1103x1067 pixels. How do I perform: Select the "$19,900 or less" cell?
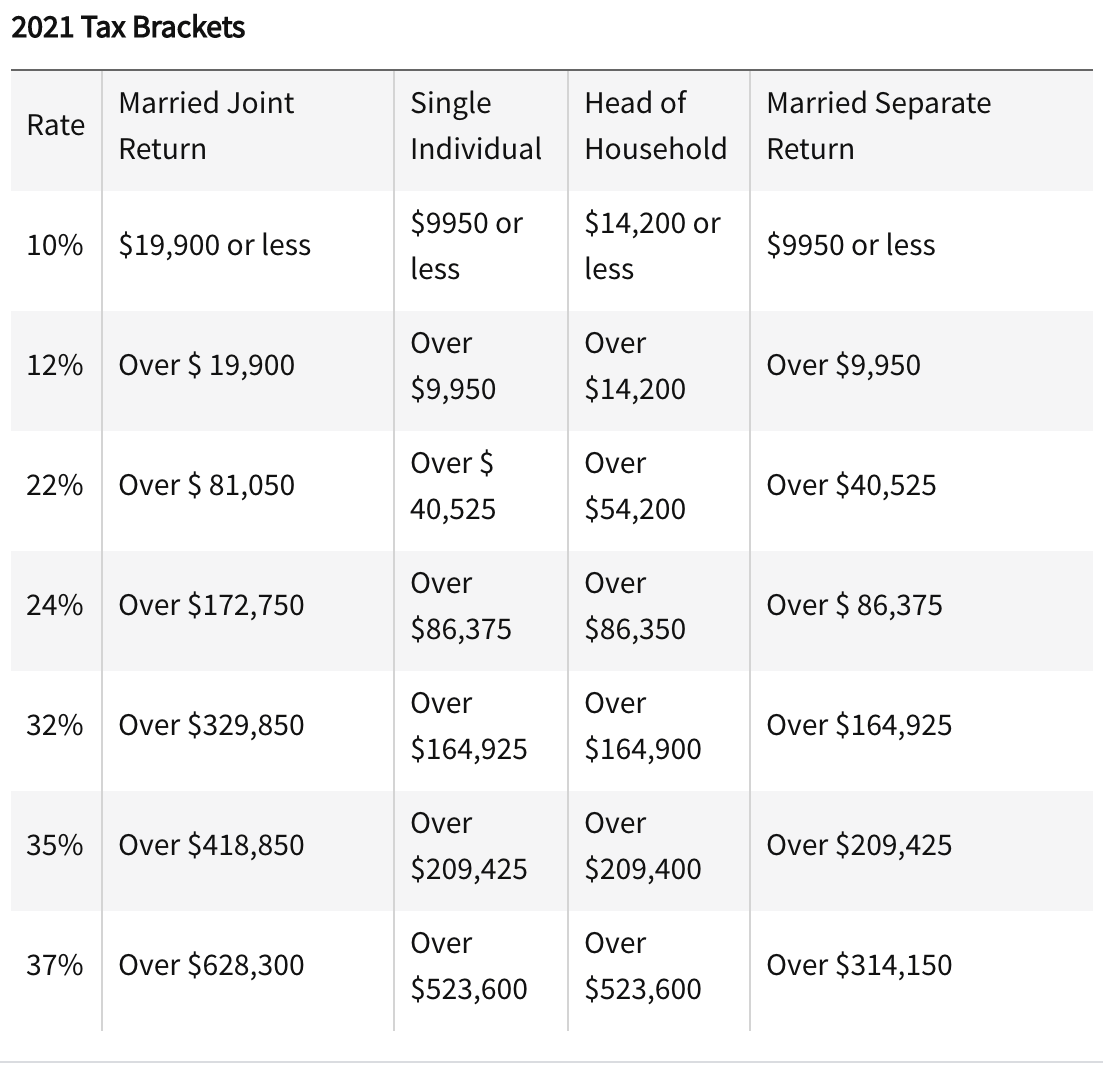pos(215,246)
